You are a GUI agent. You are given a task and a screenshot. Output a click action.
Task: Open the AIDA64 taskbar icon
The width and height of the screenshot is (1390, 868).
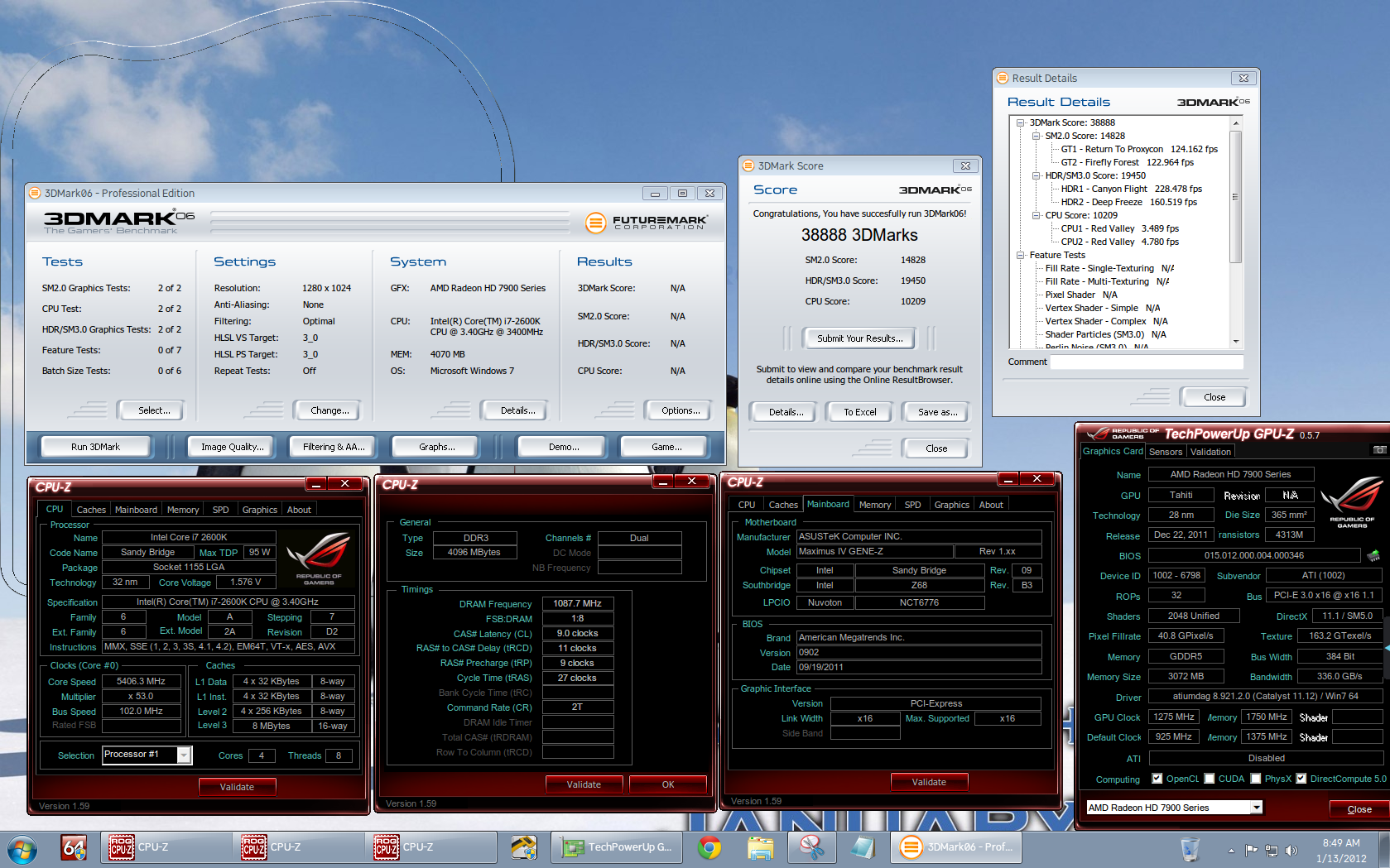point(75,847)
